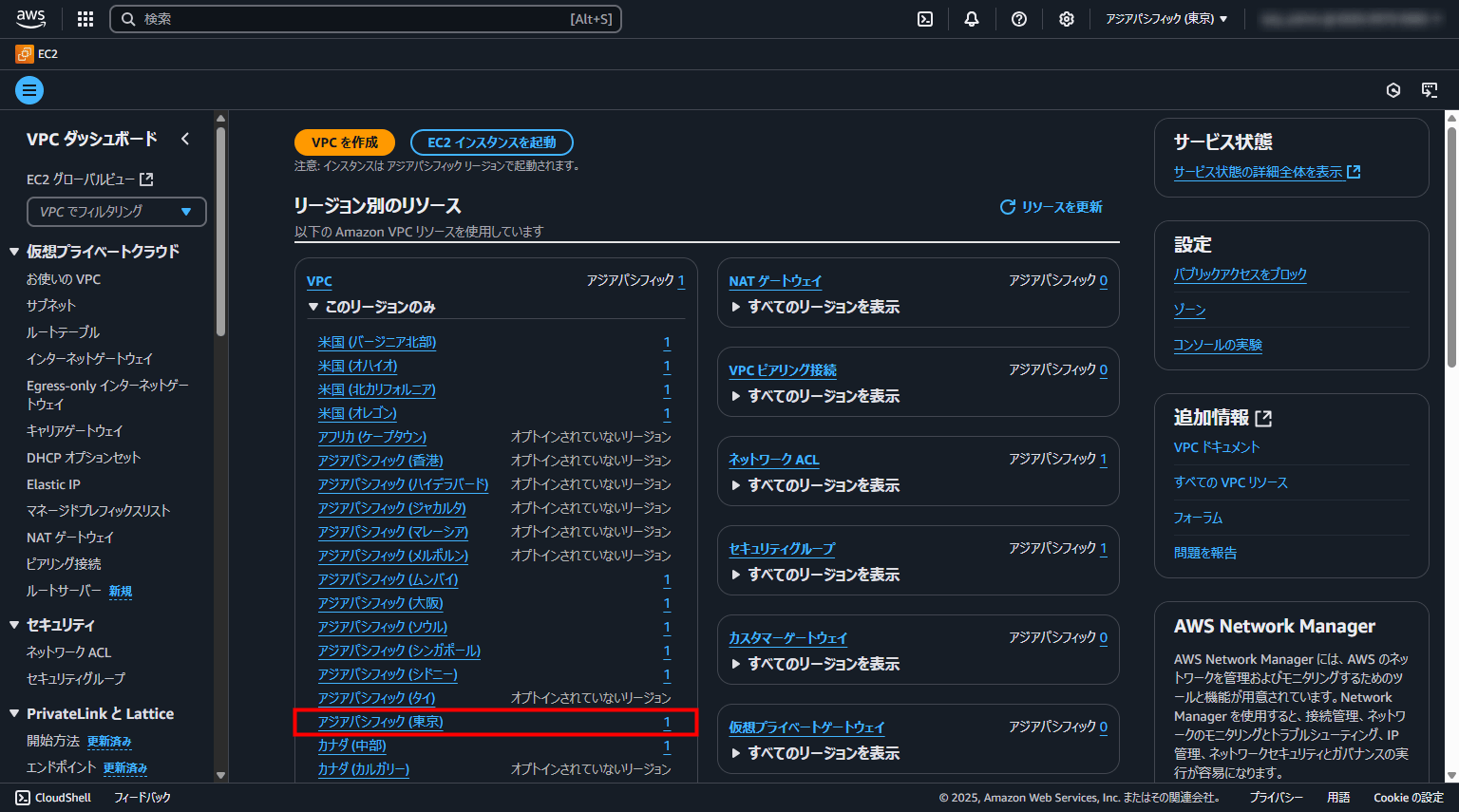The height and width of the screenshot is (812, 1459).
Task: Open the アジアパシフィック (東京) region link
Action: [380, 722]
